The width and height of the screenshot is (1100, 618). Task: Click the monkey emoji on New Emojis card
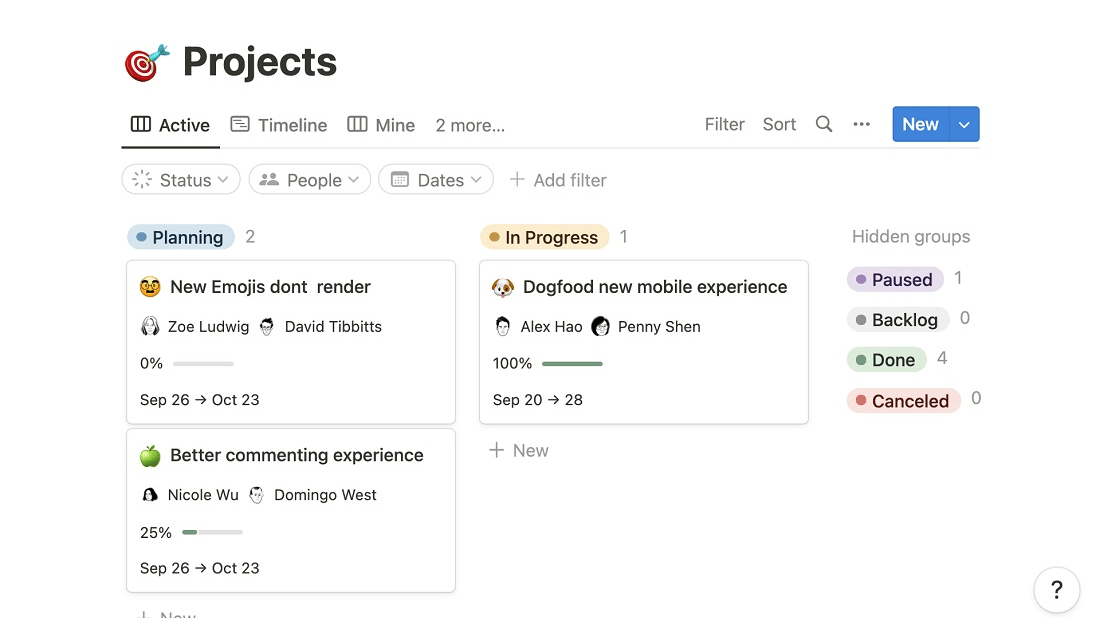(149, 286)
